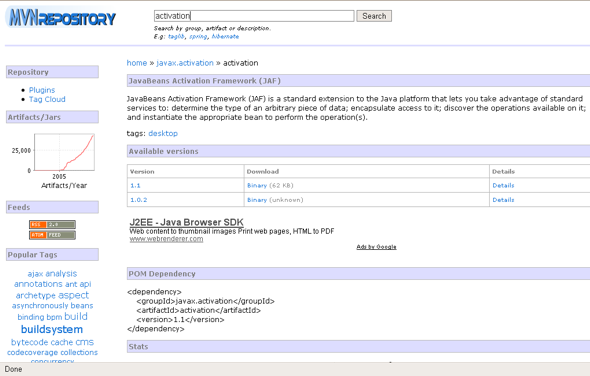The height and width of the screenshot is (376, 590).
Task: Click the RSS 2.0 feed badge
Action: (52, 225)
